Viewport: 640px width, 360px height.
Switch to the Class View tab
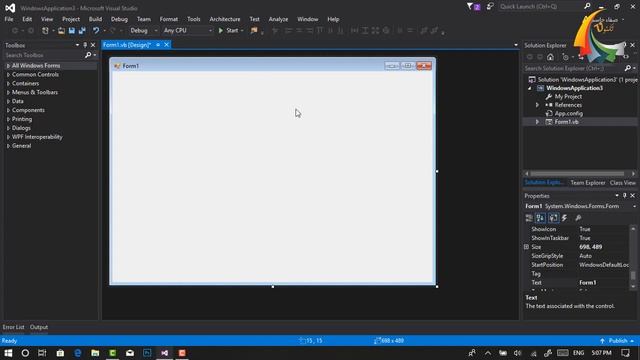point(622,183)
